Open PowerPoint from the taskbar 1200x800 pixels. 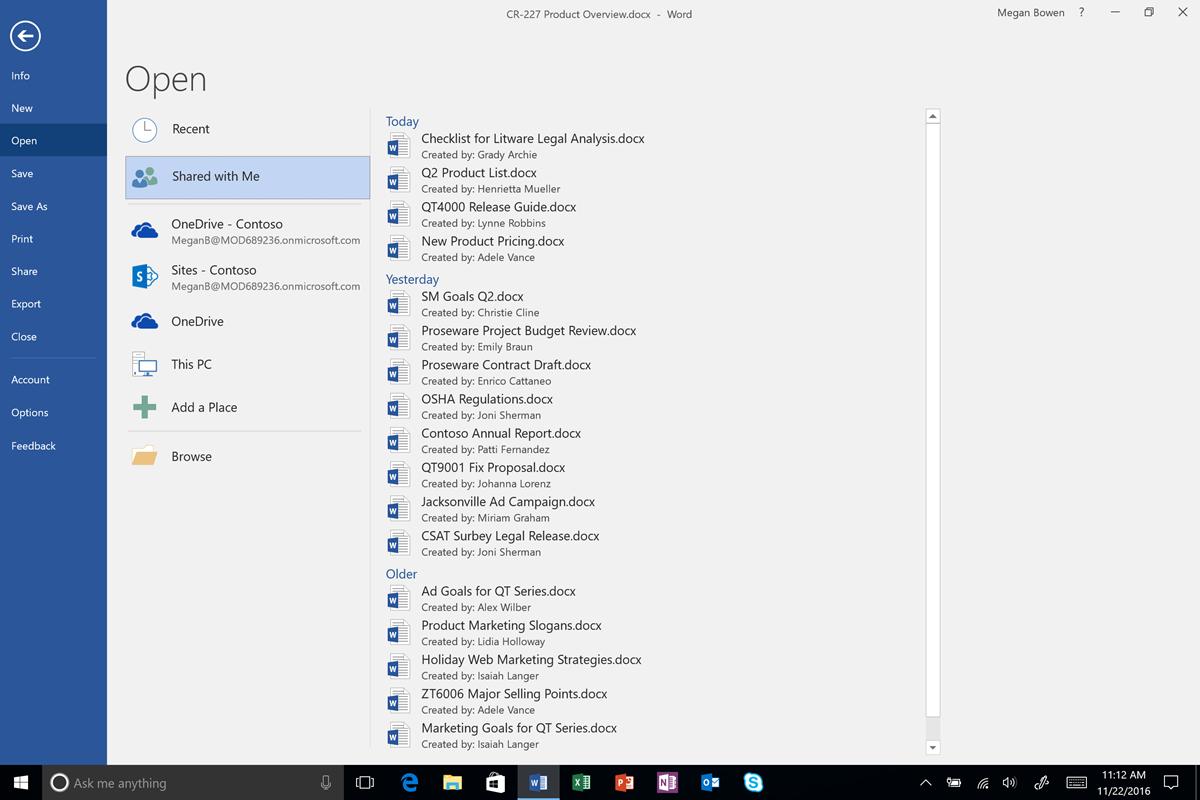624,783
